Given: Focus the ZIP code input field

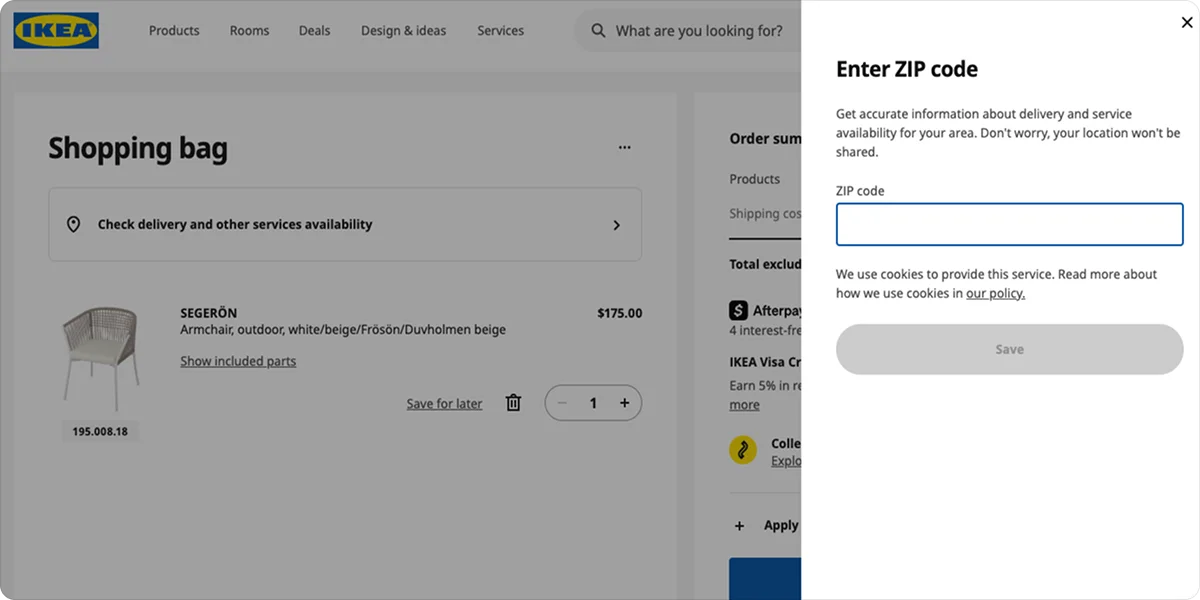Looking at the screenshot, I should click(x=1010, y=225).
